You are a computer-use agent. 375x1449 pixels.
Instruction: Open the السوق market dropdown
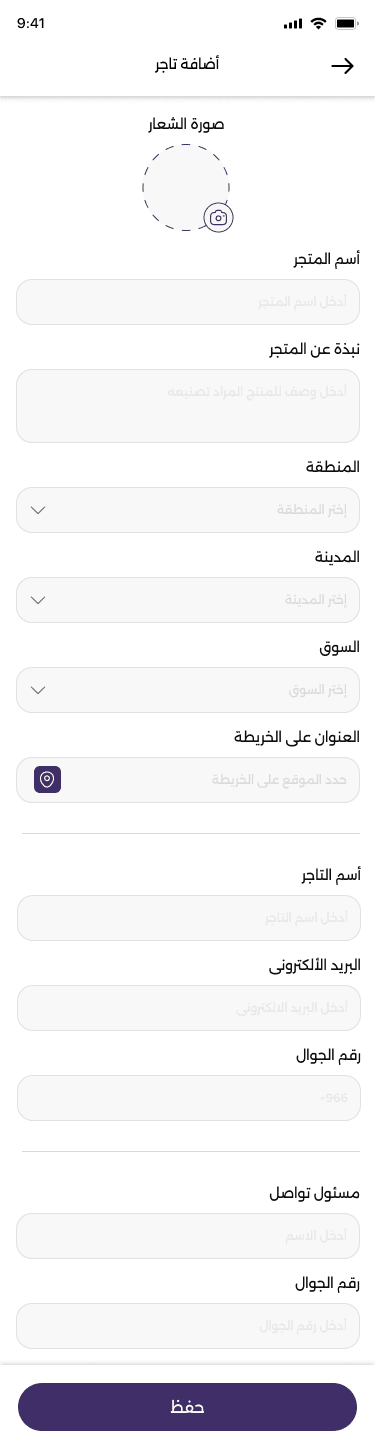click(188, 690)
